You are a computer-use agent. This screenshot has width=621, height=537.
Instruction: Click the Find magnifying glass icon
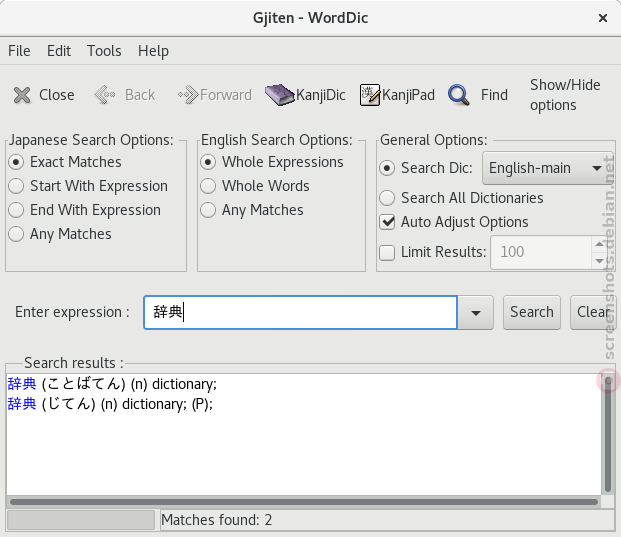[459, 95]
